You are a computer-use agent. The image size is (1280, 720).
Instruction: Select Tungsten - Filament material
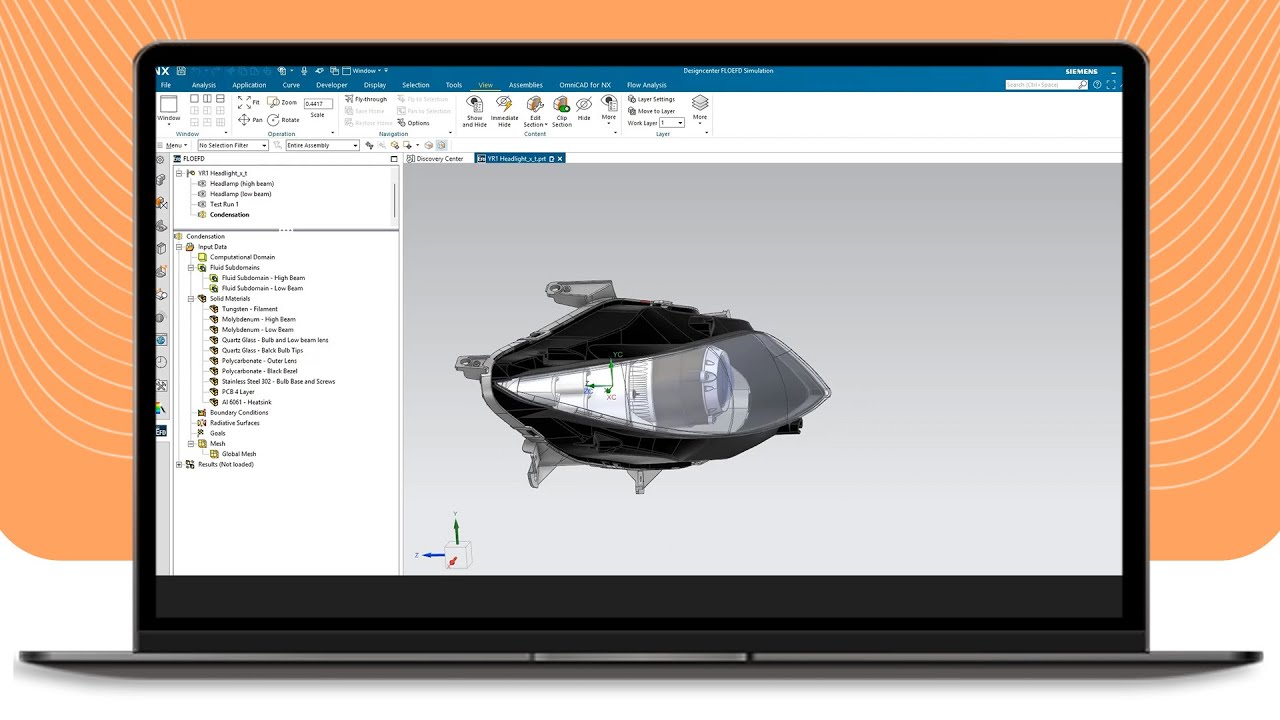(249, 309)
